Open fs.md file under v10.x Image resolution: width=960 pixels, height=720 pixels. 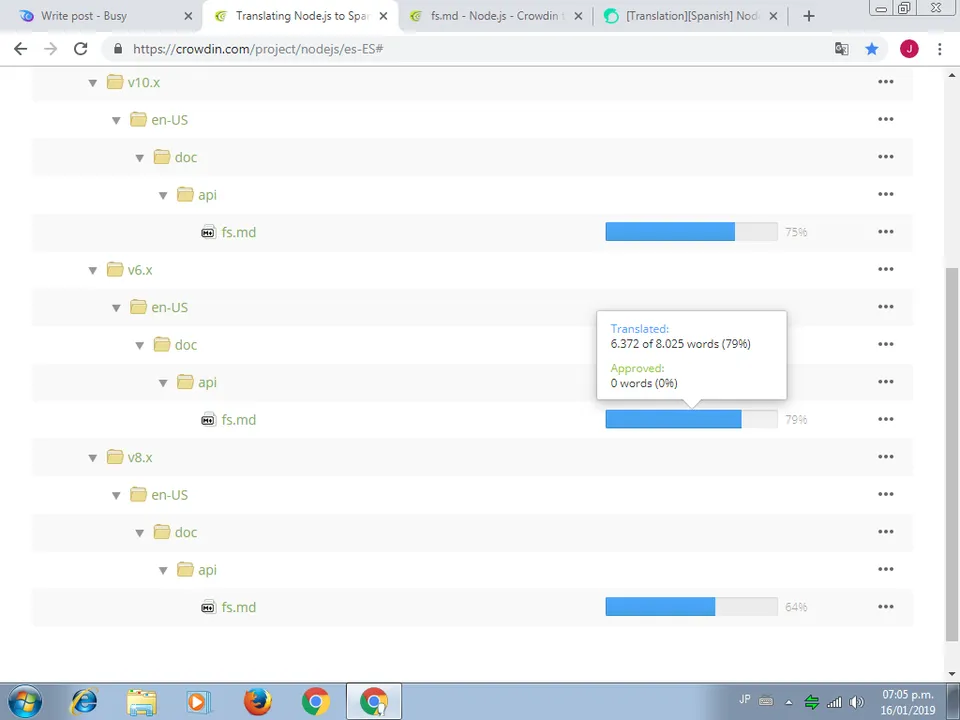click(x=239, y=232)
